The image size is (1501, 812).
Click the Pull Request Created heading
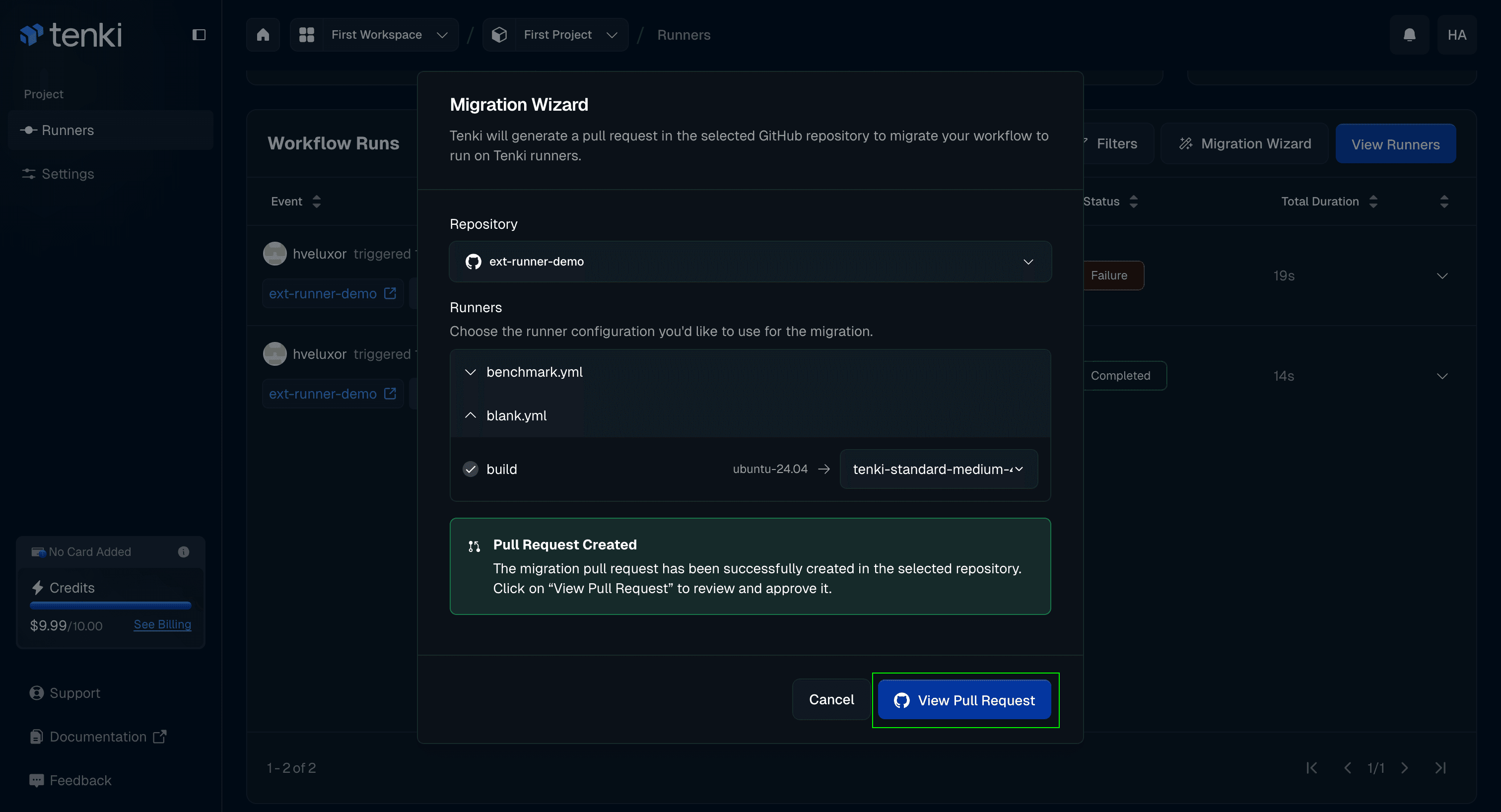tap(565, 544)
